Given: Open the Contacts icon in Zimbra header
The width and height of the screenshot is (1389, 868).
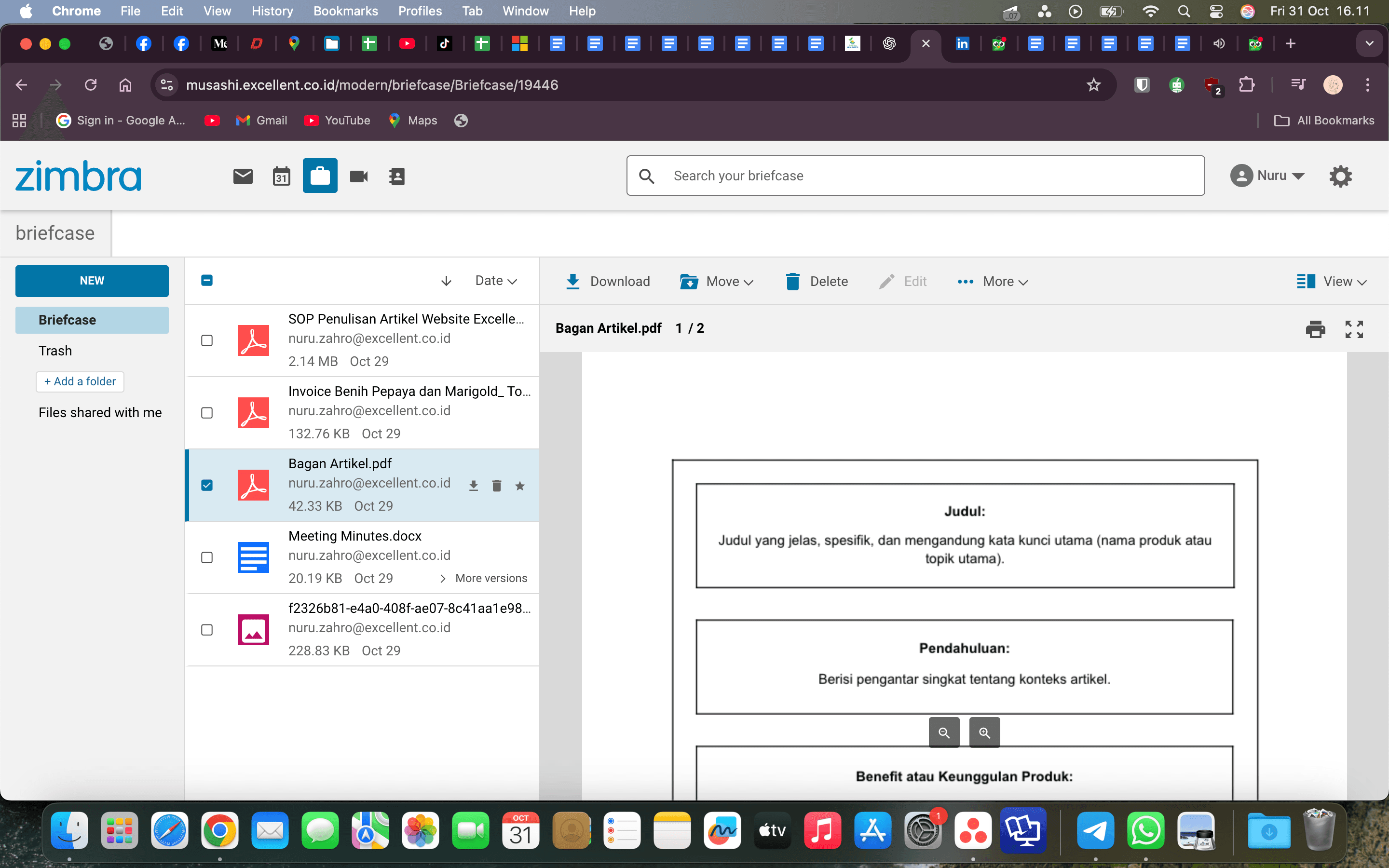Looking at the screenshot, I should coord(396,176).
